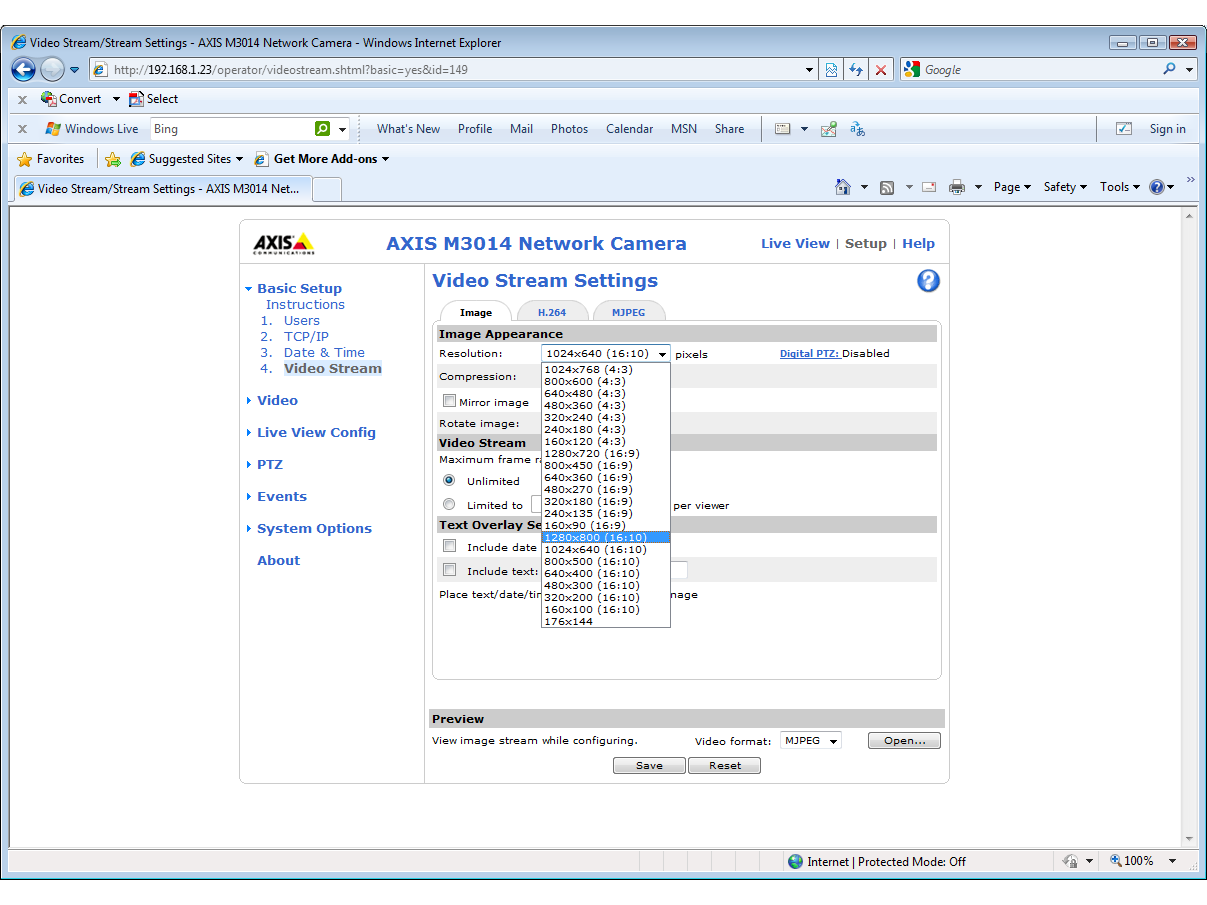Open the Live View link

click(x=795, y=244)
